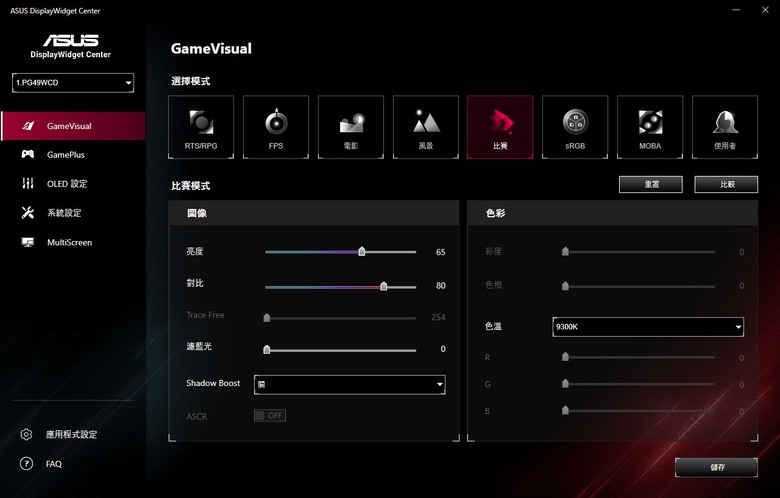
Task: Choose the sRGB mode tile
Action: pos(575,127)
